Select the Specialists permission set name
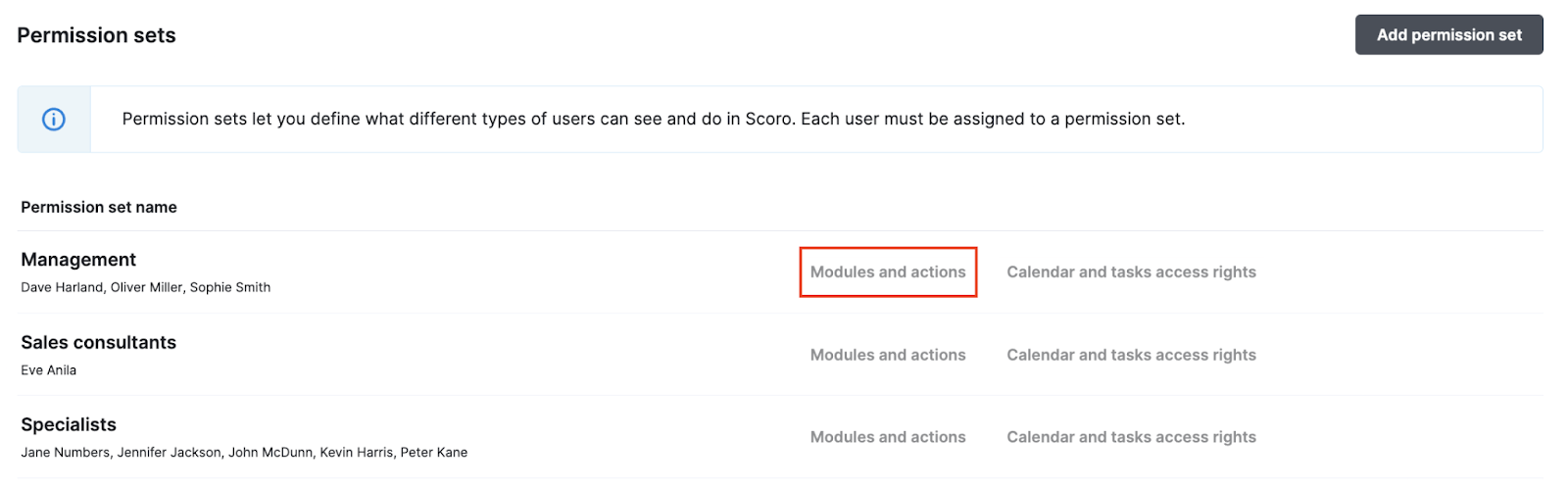This screenshot has height=490, width=1568. click(69, 424)
